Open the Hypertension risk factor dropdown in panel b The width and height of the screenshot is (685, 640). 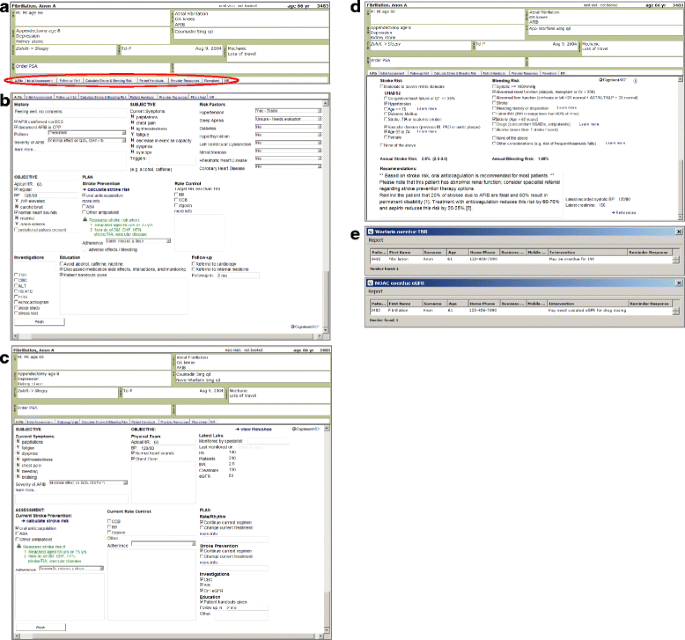[288, 111]
